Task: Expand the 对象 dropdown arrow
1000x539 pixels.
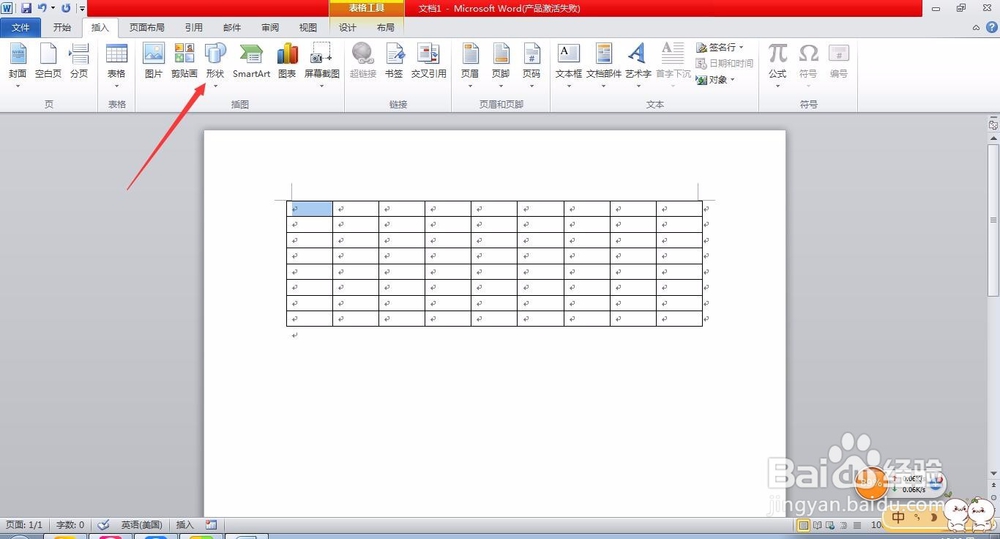Action: (x=733, y=80)
